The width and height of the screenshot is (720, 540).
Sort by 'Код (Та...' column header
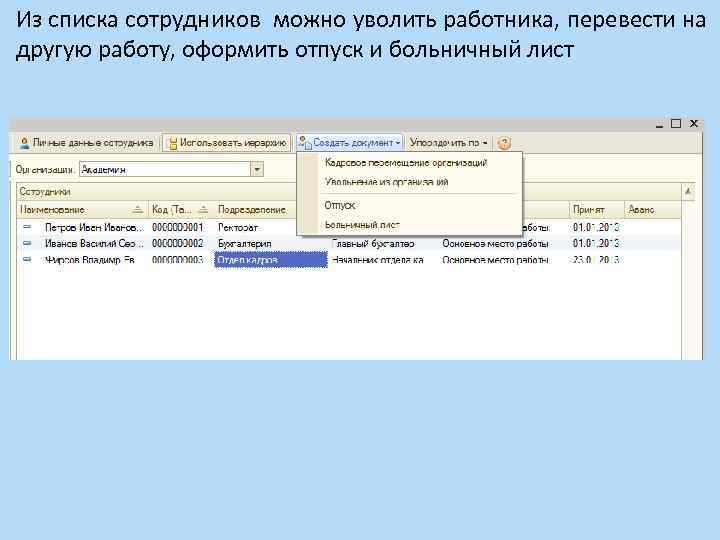click(x=180, y=209)
